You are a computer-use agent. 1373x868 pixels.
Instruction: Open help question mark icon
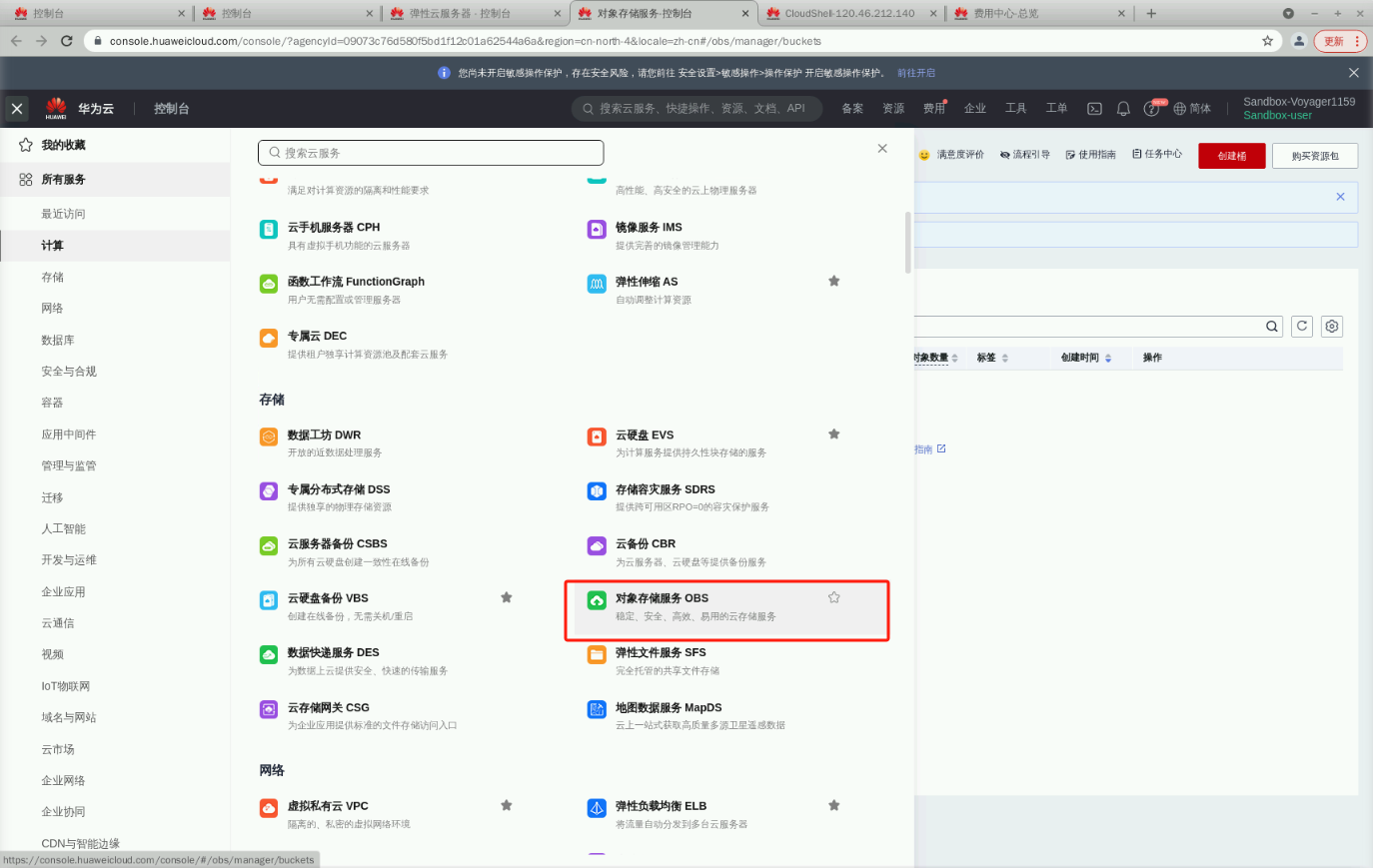1151,109
